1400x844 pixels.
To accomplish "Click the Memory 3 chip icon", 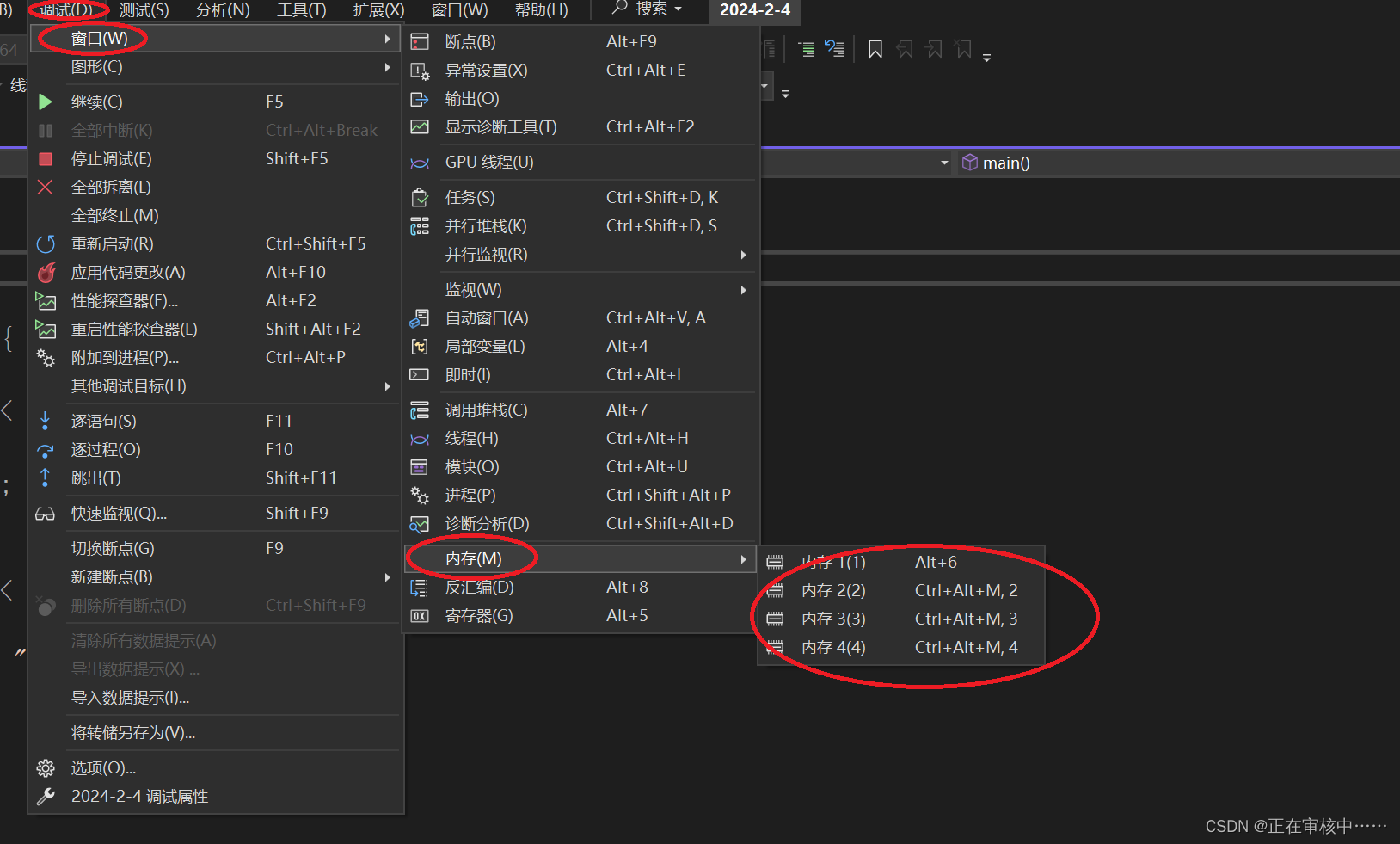I will [x=775, y=619].
